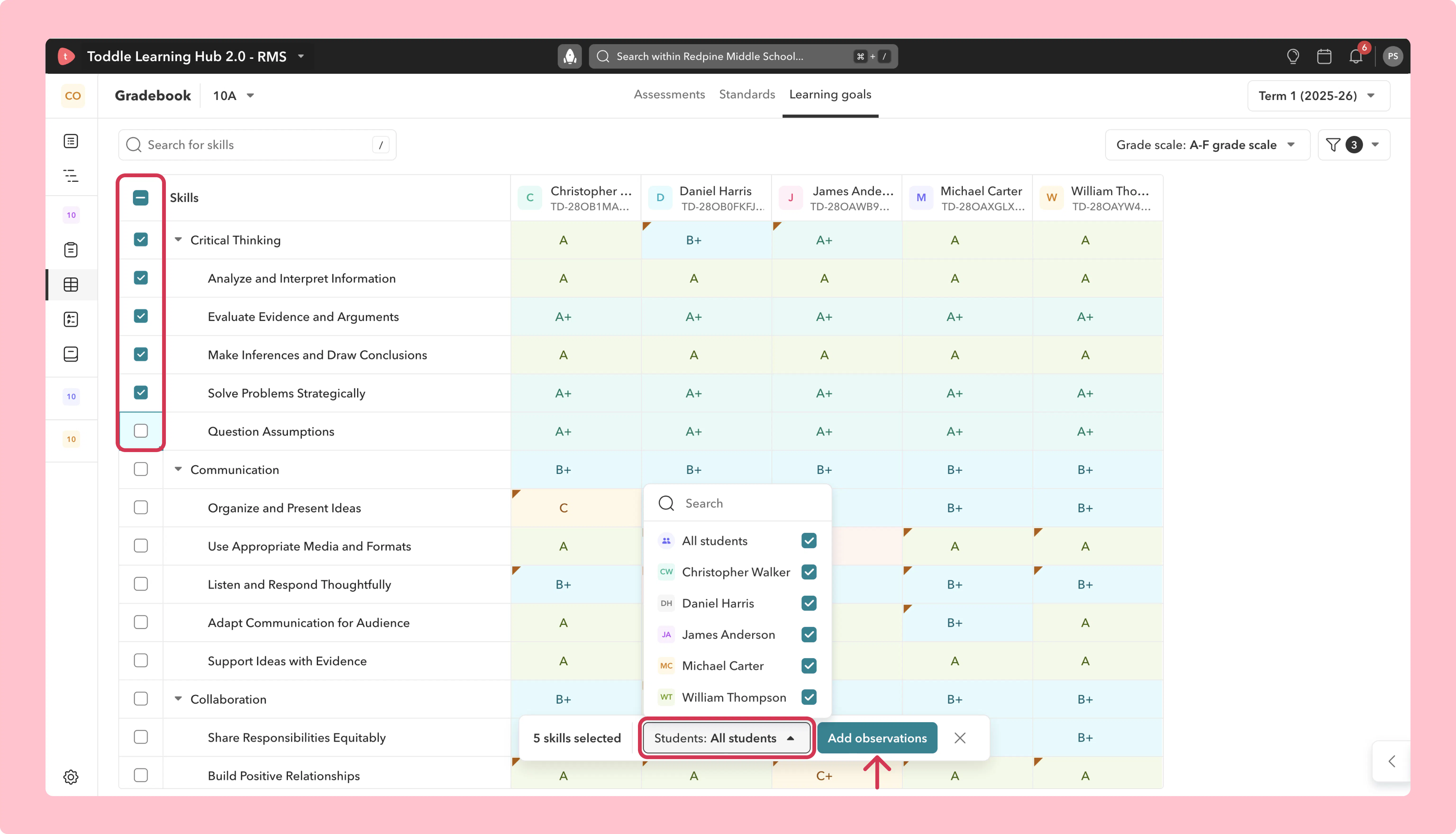The height and width of the screenshot is (834, 1456).
Task: Open the note panel sidebar icon
Action: (x=71, y=354)
